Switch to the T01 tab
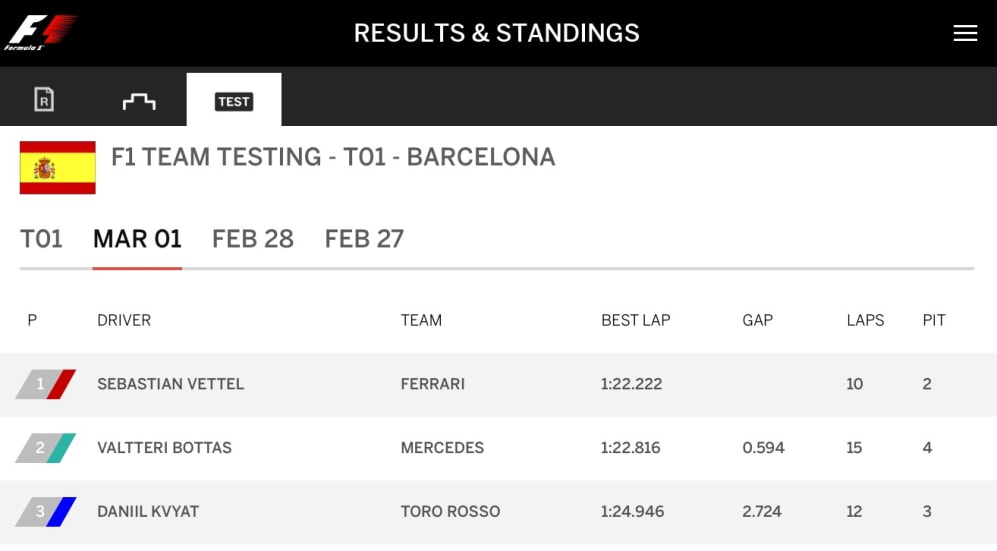This screenshot has width=997, height=551. tap(41, 239)
